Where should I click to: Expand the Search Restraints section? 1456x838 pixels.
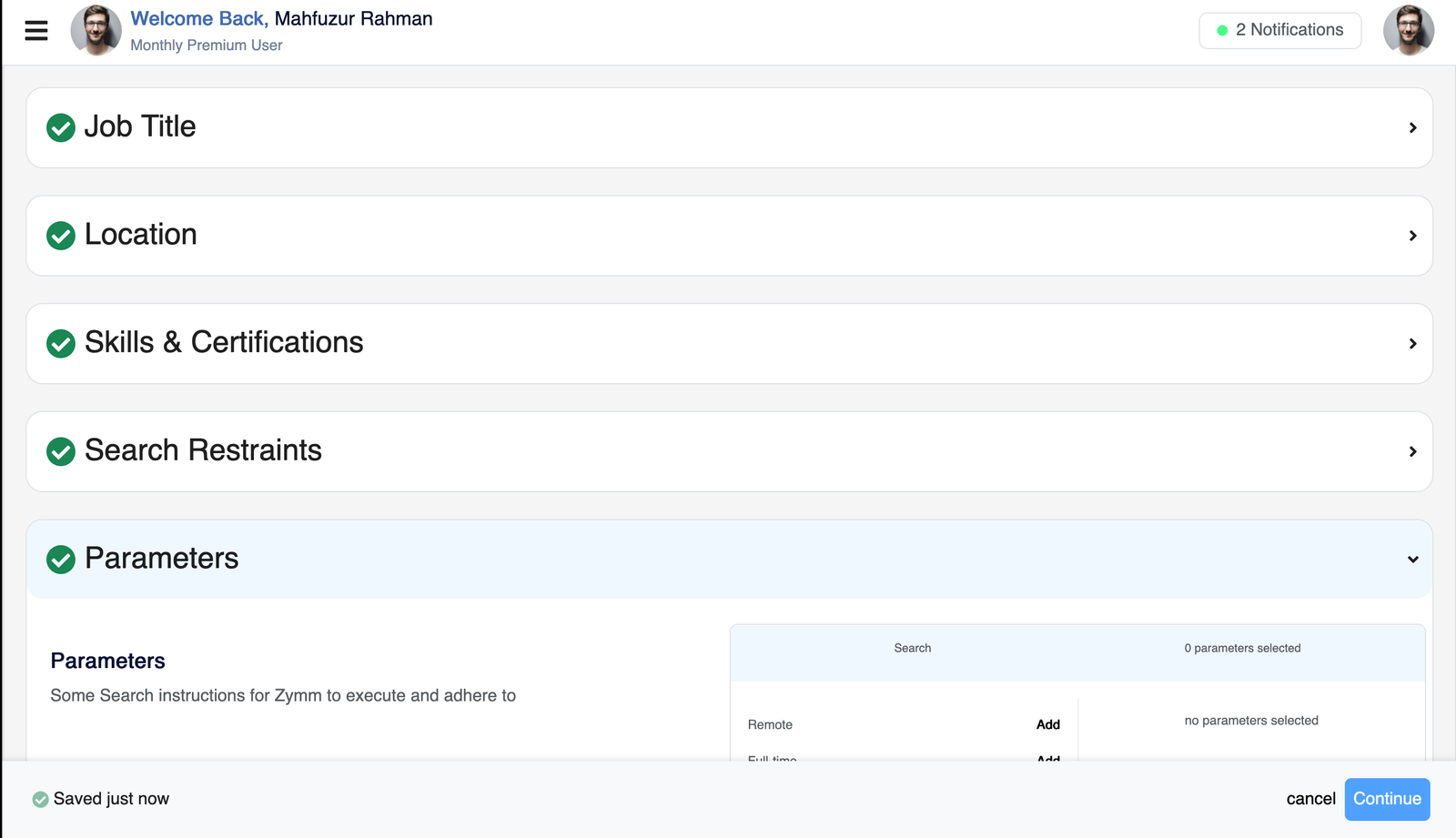click(1412, 451)
